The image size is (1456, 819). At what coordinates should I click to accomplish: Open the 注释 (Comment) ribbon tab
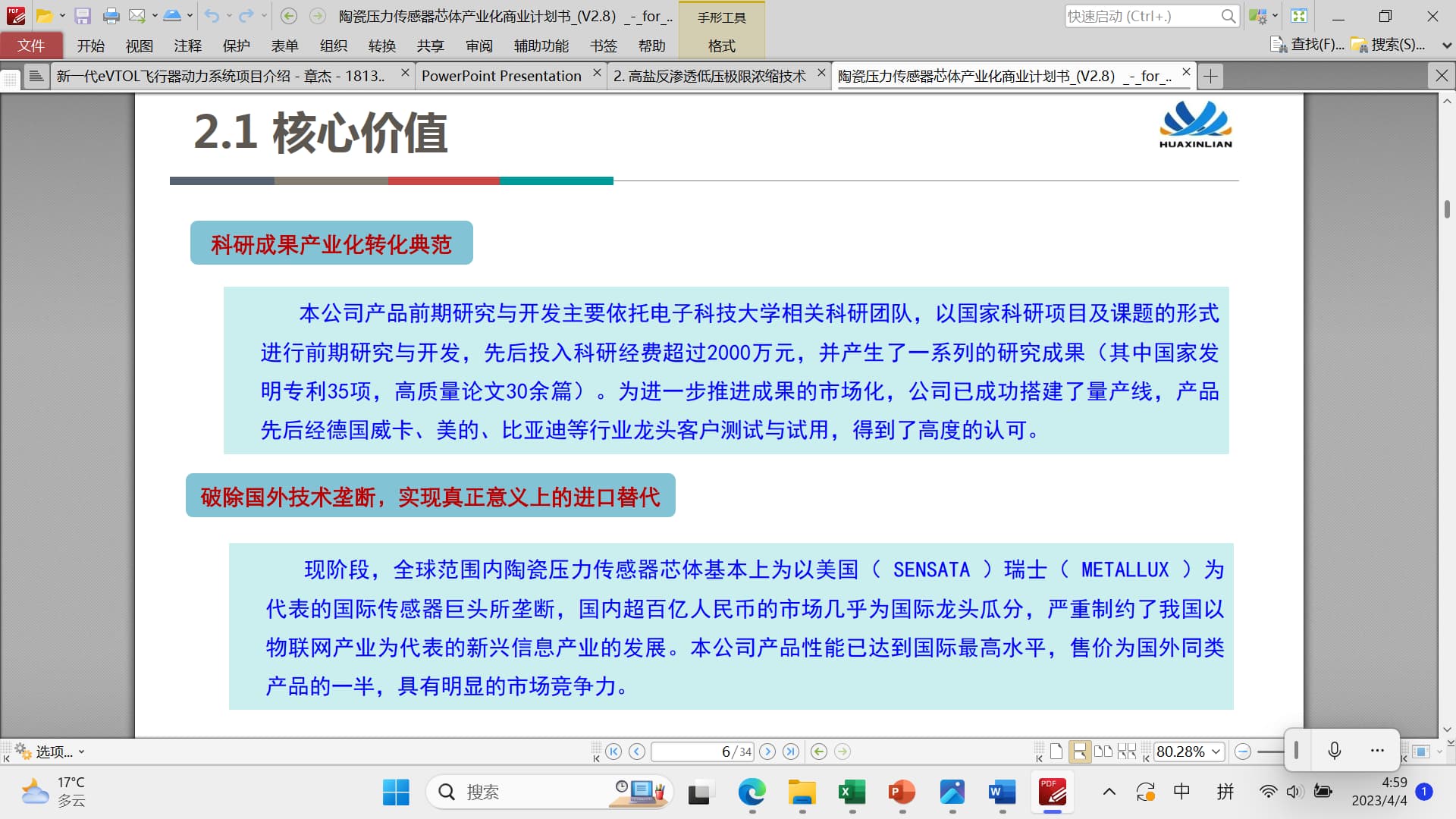[x=187, y=45]
